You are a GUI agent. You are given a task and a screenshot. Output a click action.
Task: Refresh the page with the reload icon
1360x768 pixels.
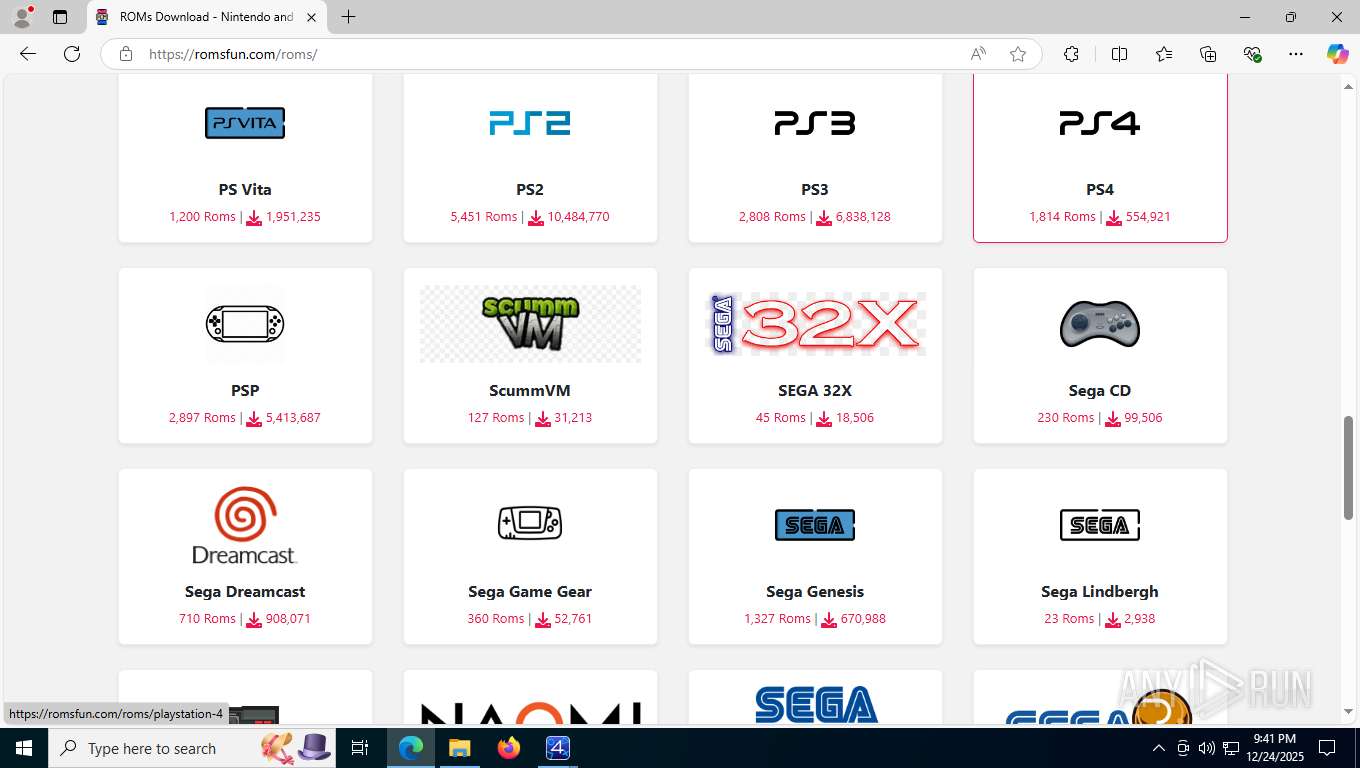click(x=72, y=54)
